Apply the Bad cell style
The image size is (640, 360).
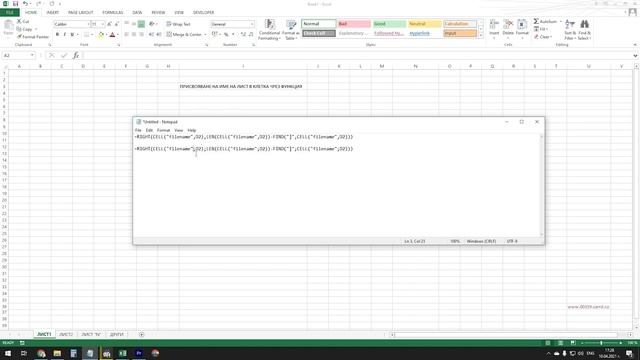pyautogui.click(x=354, y=24)
